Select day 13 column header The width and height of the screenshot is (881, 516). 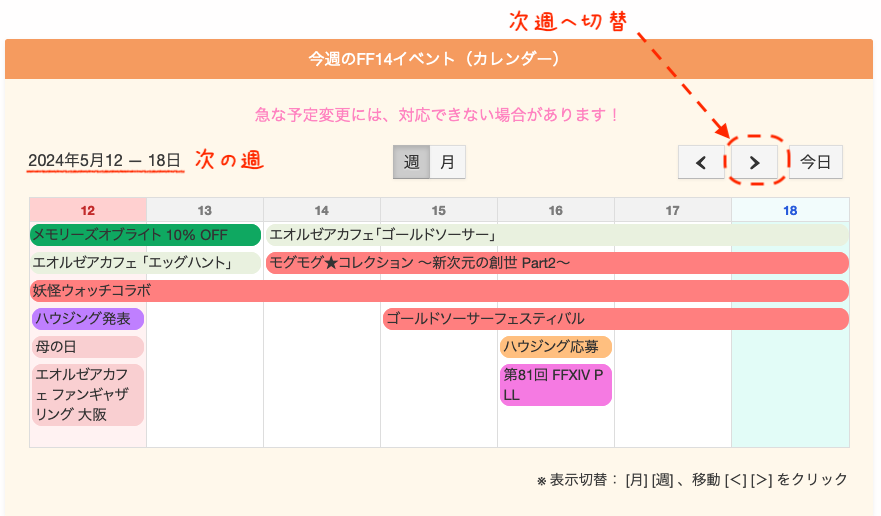coord(205,210)
